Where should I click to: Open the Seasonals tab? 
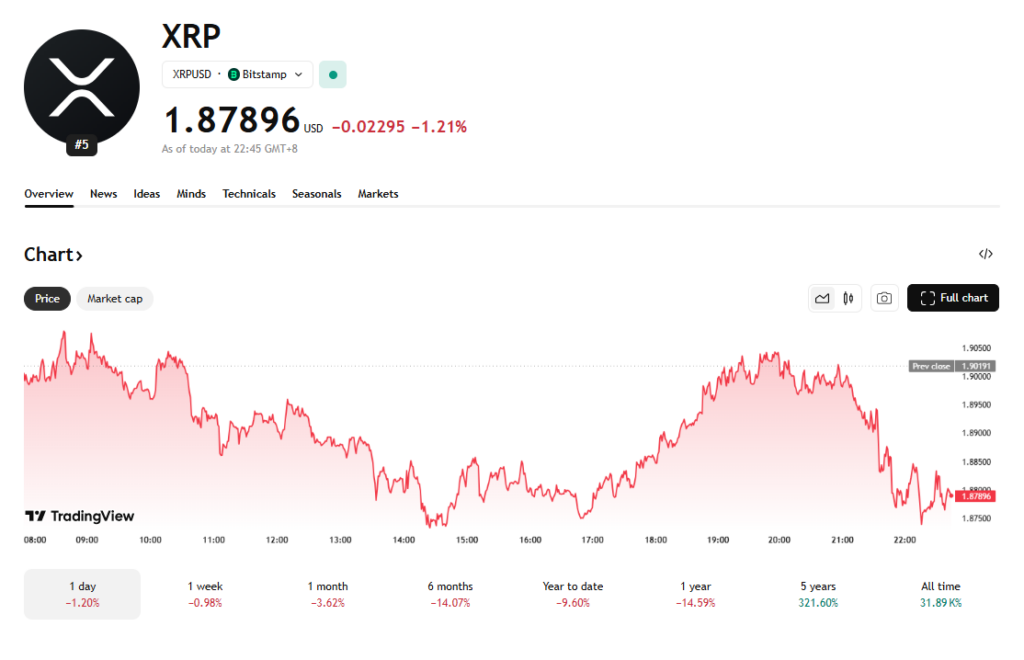pyautogui.click(x=316, y=194)
